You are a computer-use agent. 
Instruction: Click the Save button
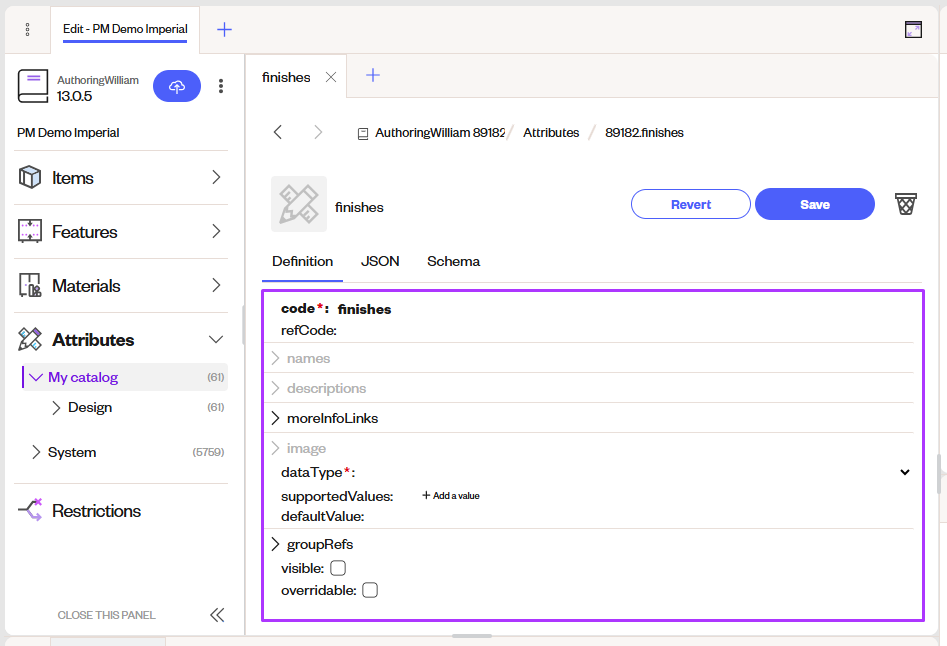(815, 204)
